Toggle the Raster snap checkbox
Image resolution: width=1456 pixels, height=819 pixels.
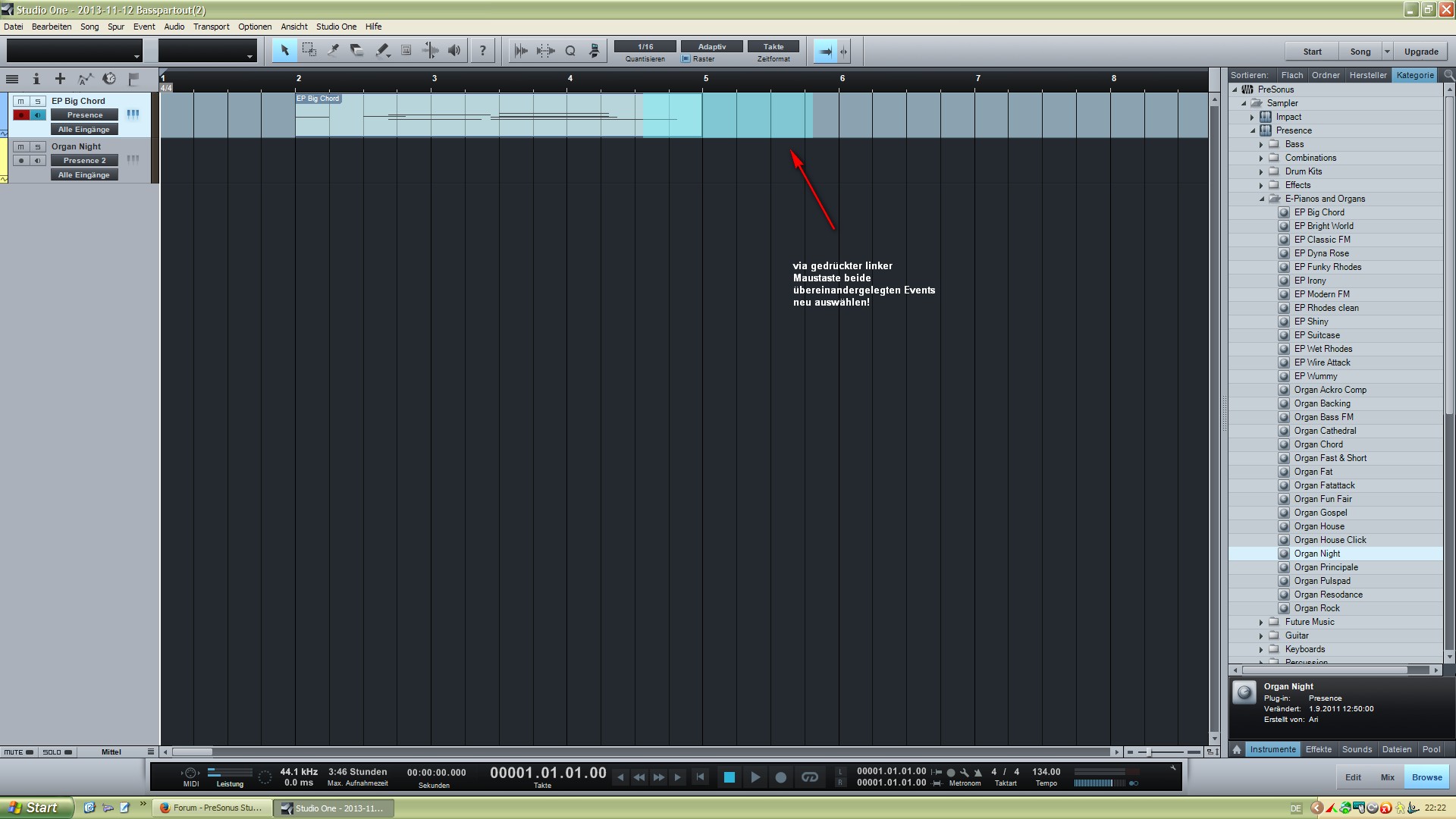tap(686, 58)
